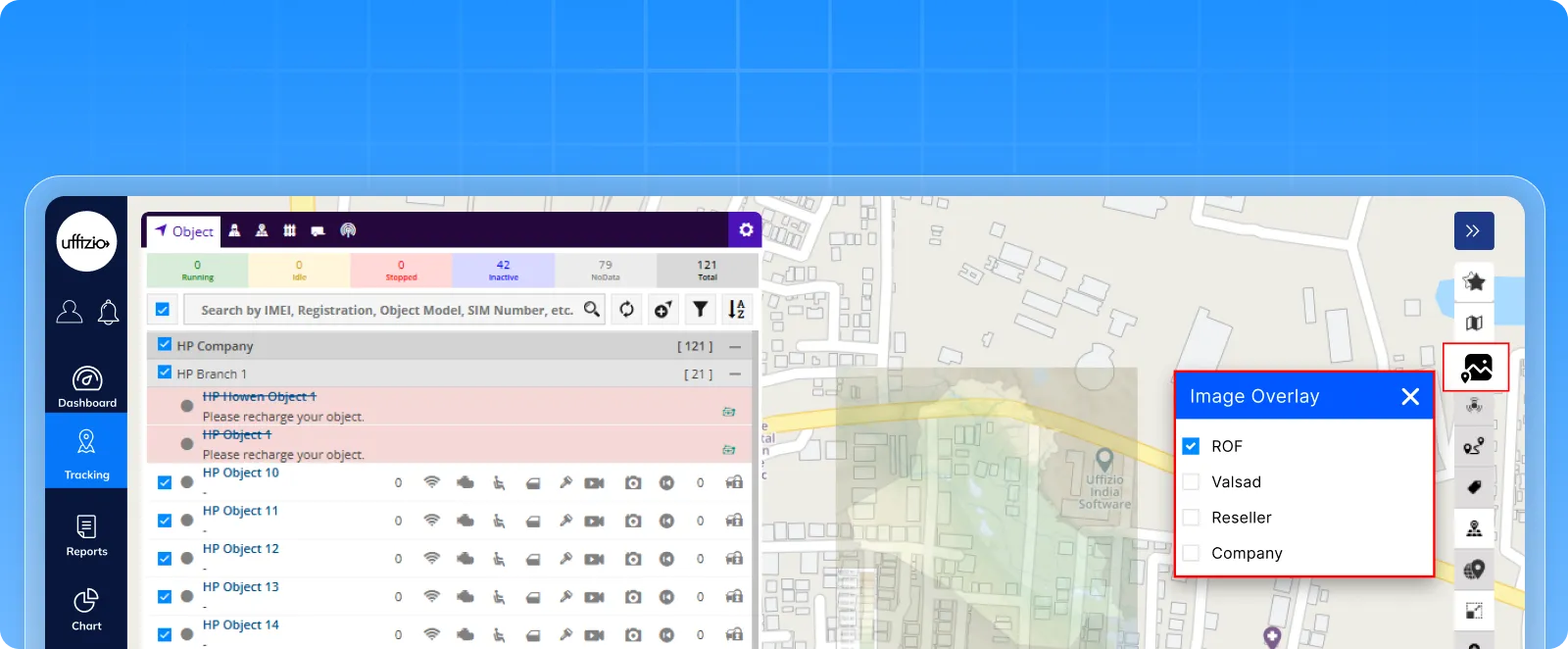Click the search magnifier icon

[592, 310]
